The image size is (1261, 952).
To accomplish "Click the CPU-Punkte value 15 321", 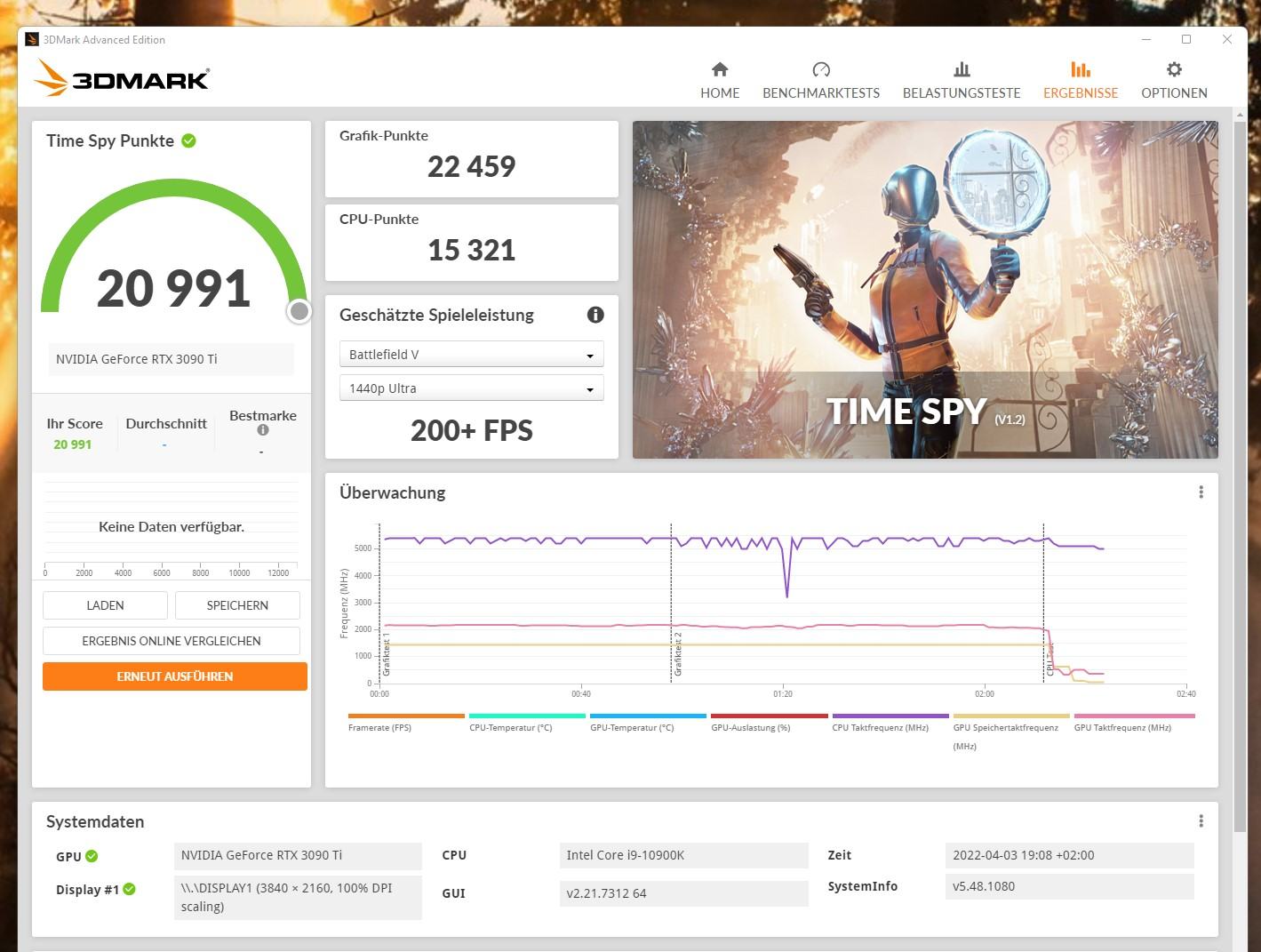I will [x=471, y=250].
